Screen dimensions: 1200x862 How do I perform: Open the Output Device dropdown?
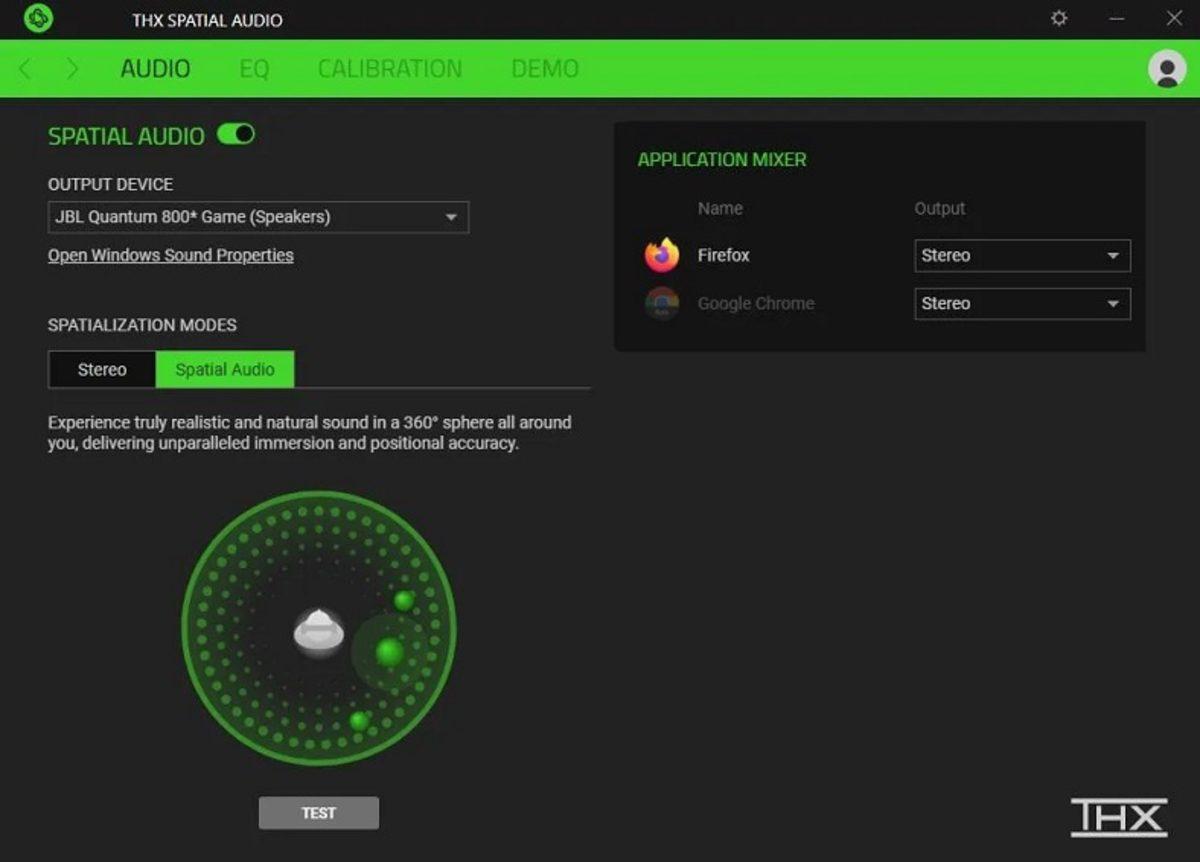[452, 217]
